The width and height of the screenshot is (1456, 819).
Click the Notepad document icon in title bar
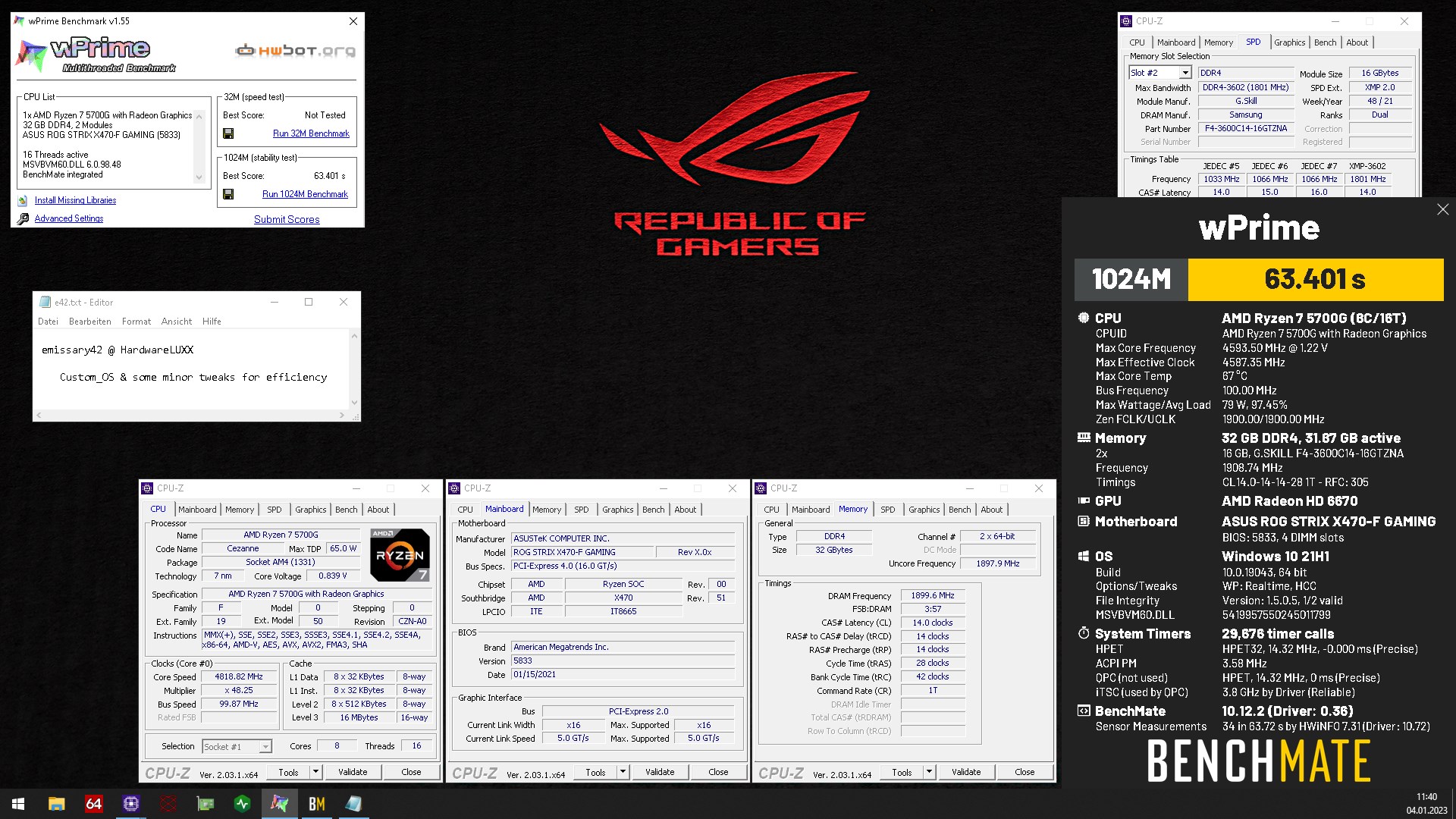pos(45,302)
